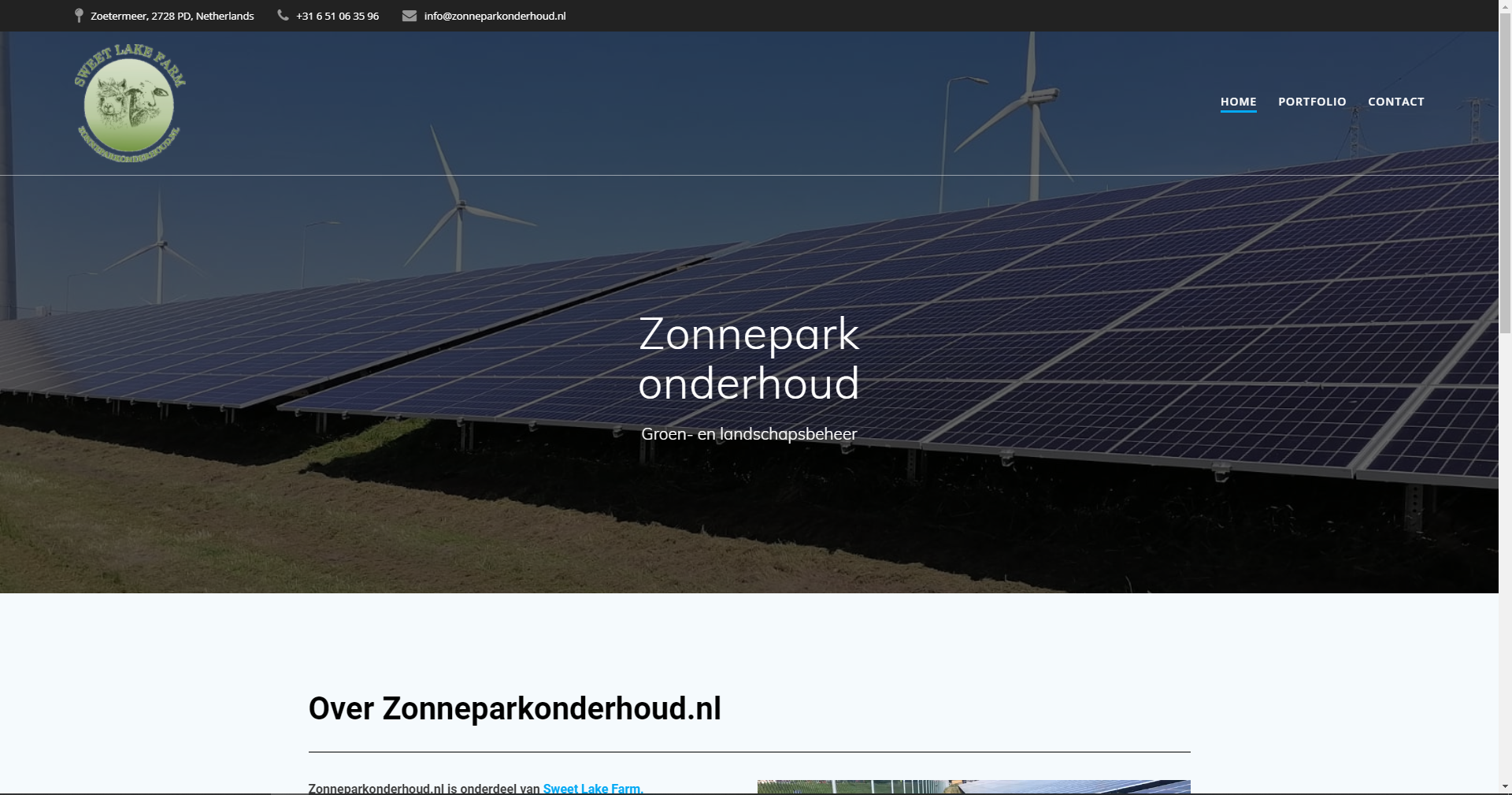Click the solar park thumbnail image at bottom

(x=973, y=787)
